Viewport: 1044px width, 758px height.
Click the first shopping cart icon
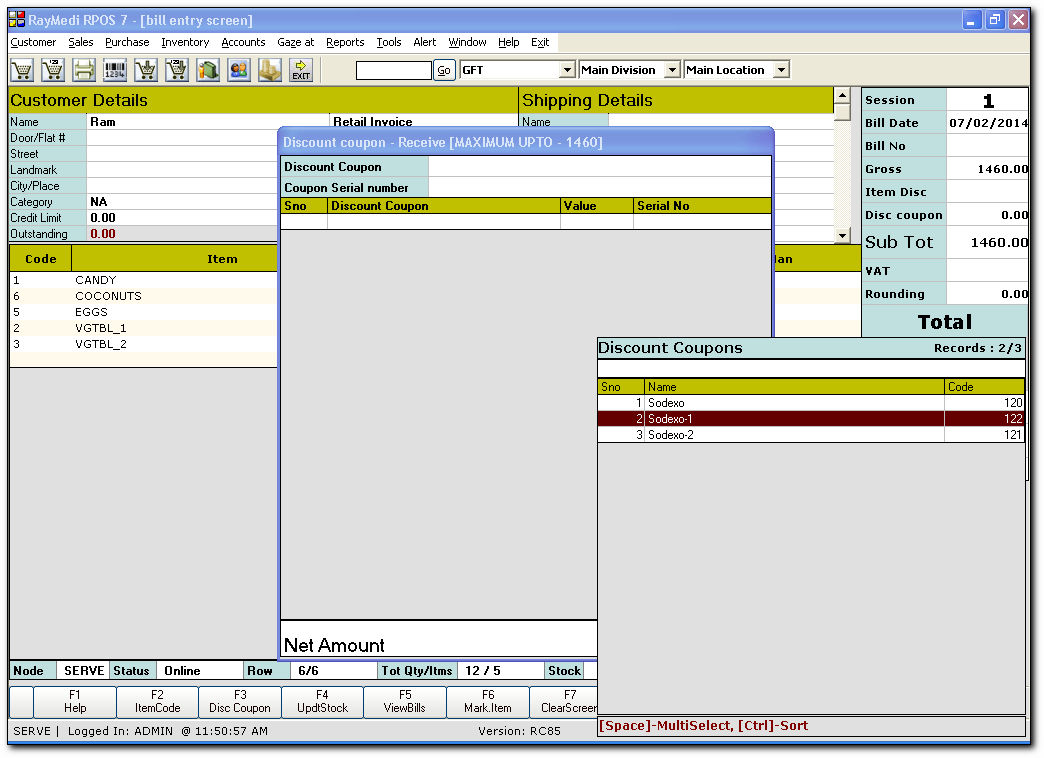click(22, 70)
